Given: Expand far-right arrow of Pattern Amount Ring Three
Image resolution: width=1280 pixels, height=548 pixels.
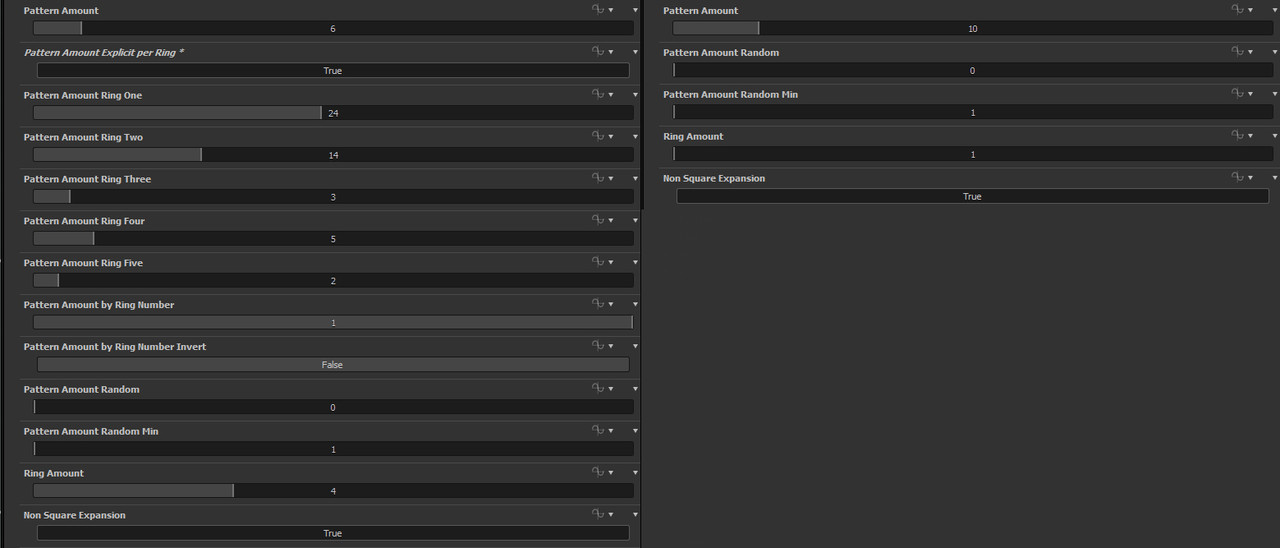Looking at the screenshot, I should pyautogui.click(x=635, y=178).
